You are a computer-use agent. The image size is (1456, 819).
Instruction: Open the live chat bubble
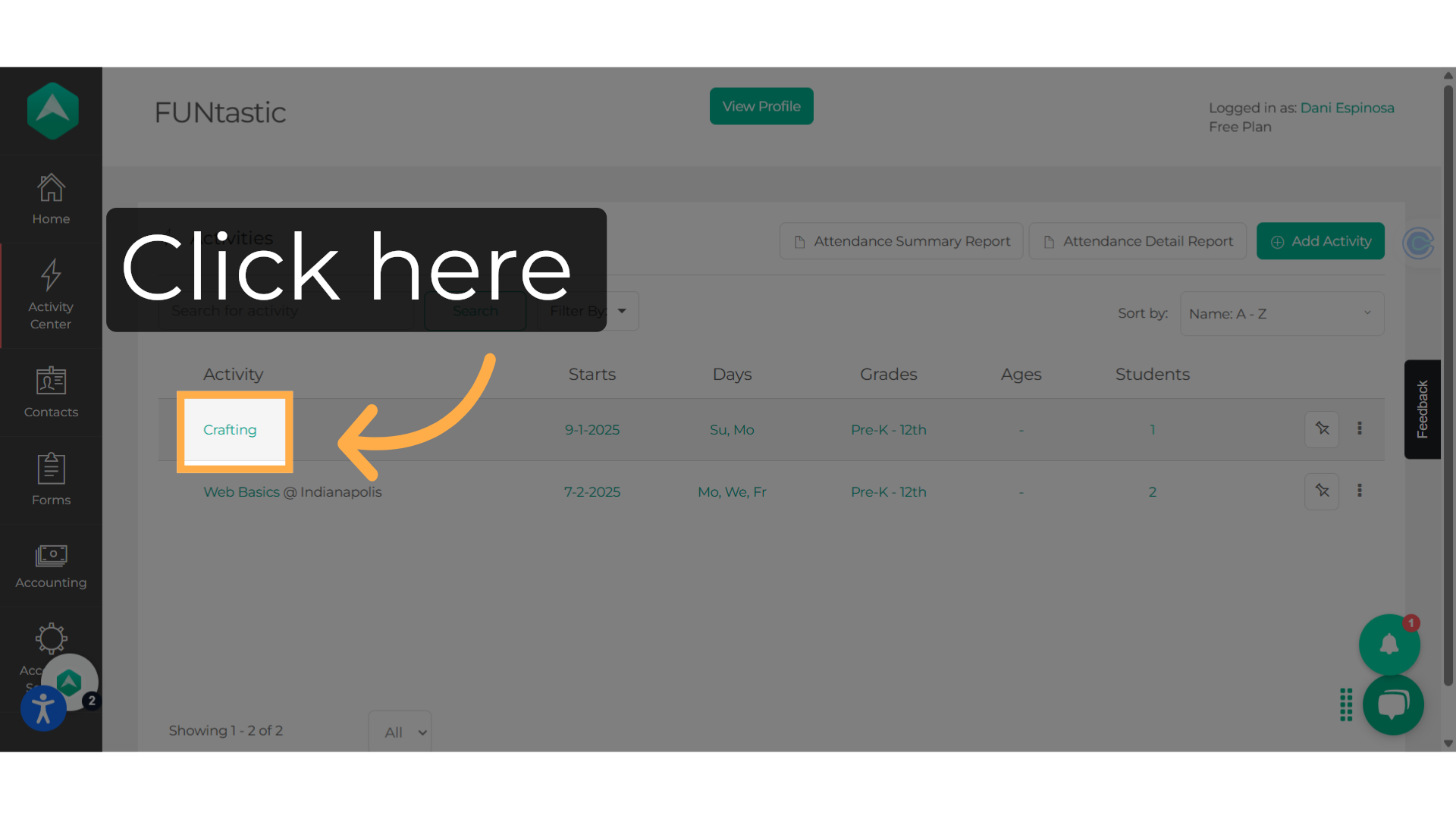coord(1393,704)
